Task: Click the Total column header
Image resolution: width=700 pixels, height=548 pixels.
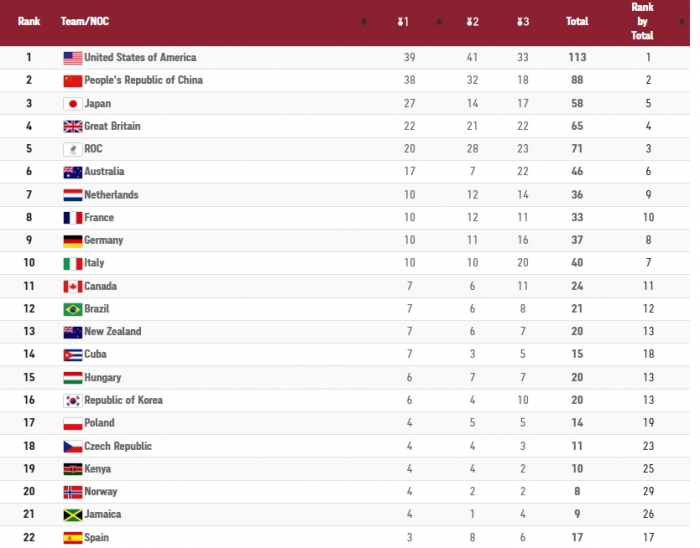Action: pyautogui.click(x=577, y=21)
